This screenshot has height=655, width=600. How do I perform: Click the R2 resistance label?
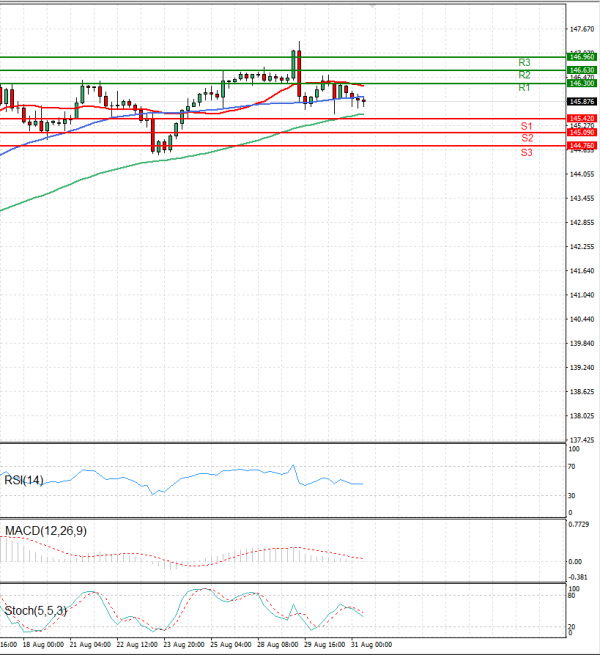click(524, 75)
